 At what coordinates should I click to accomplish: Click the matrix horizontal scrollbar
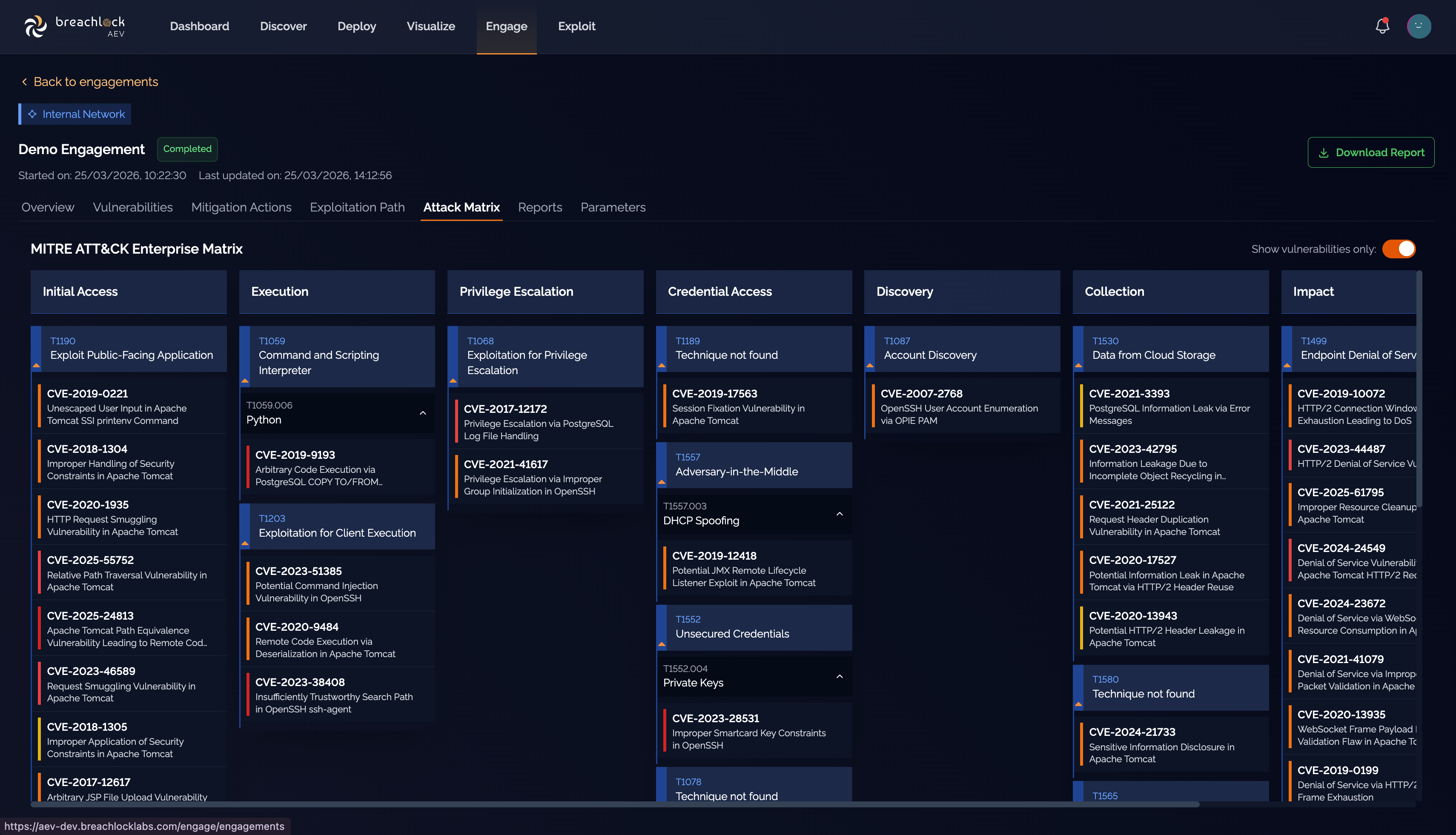click(614, 804)
